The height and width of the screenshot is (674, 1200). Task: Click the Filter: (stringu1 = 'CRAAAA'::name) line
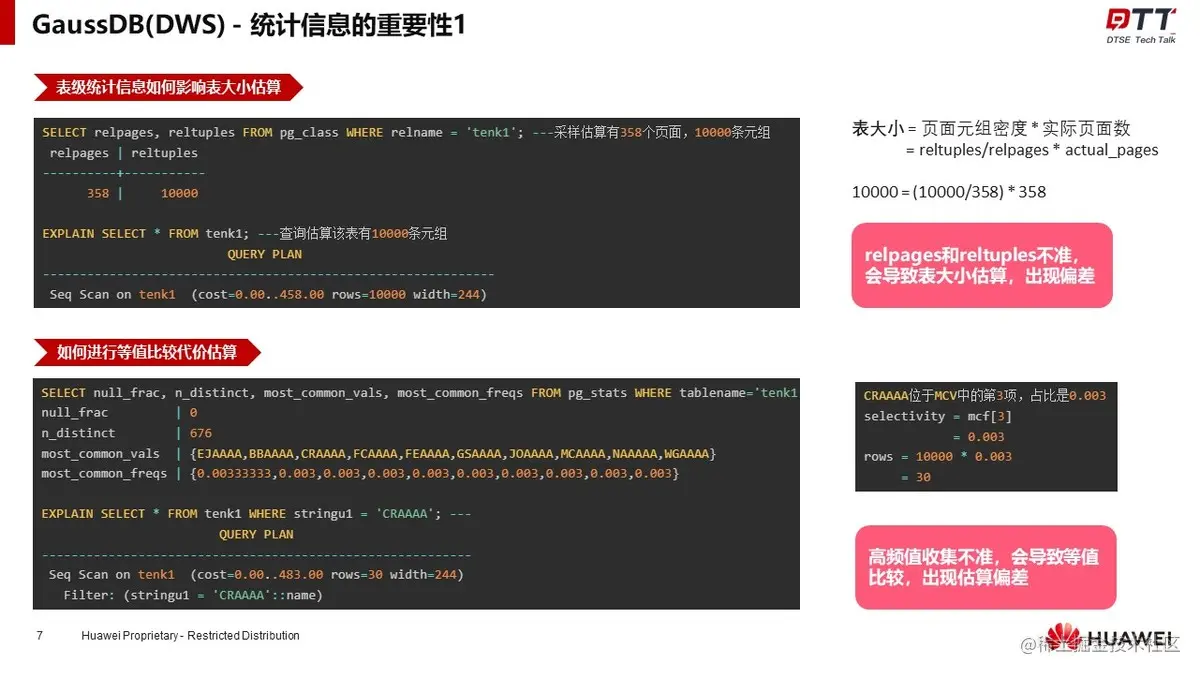[x=193, y=595]
